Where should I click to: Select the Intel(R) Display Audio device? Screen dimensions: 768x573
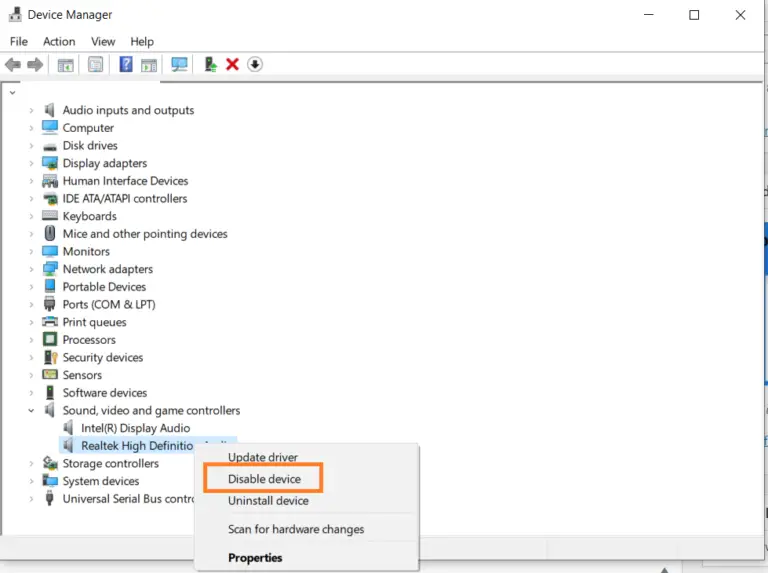coord(135,428)
